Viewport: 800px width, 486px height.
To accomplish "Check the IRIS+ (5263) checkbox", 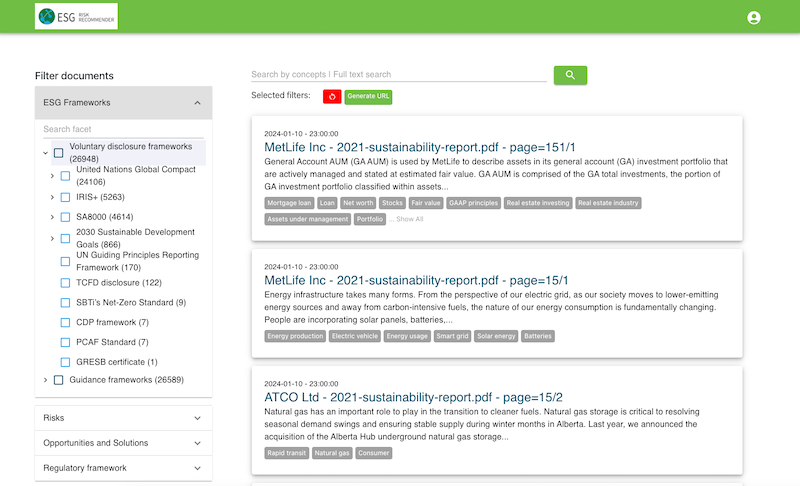I will [65, 197].
